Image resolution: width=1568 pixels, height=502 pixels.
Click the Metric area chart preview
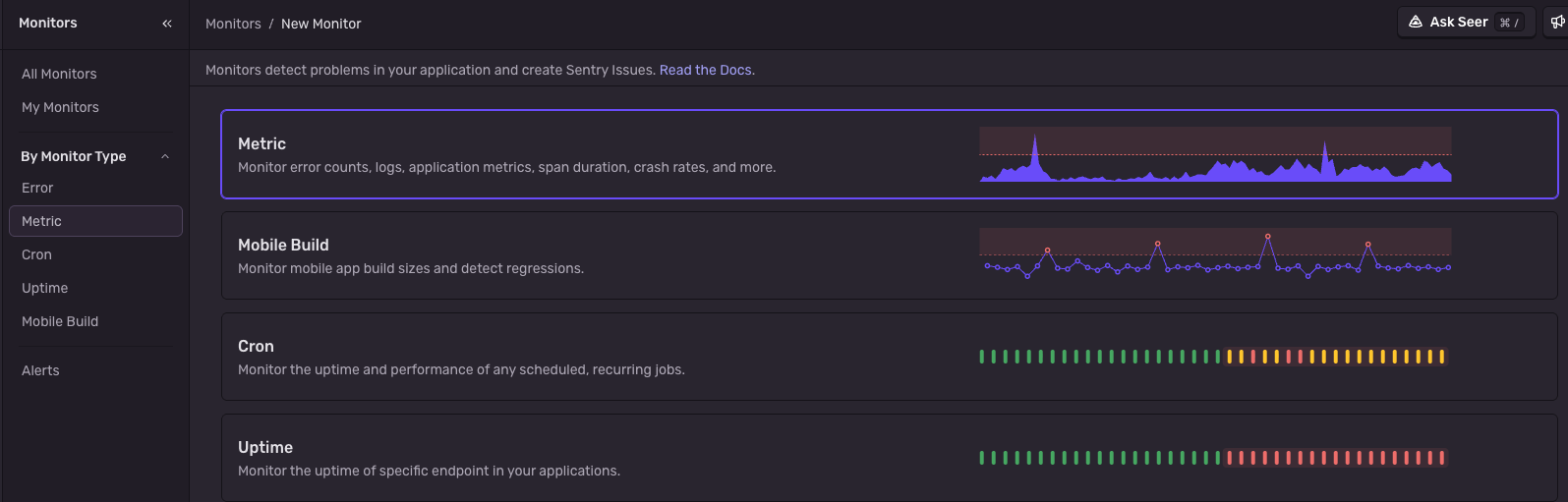pos(1215,154)
